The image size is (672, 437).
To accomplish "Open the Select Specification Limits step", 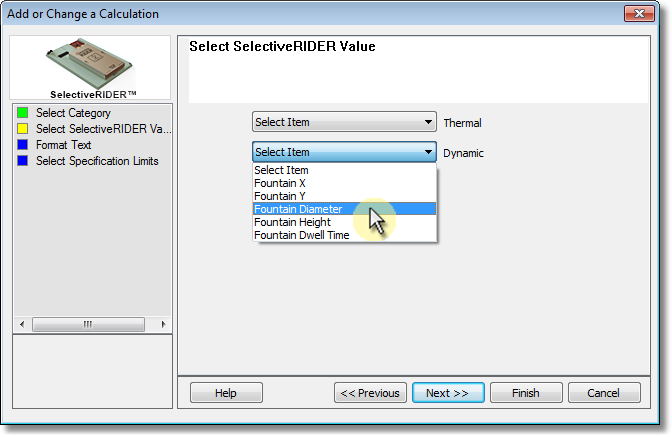I will (x=97, y=161).
